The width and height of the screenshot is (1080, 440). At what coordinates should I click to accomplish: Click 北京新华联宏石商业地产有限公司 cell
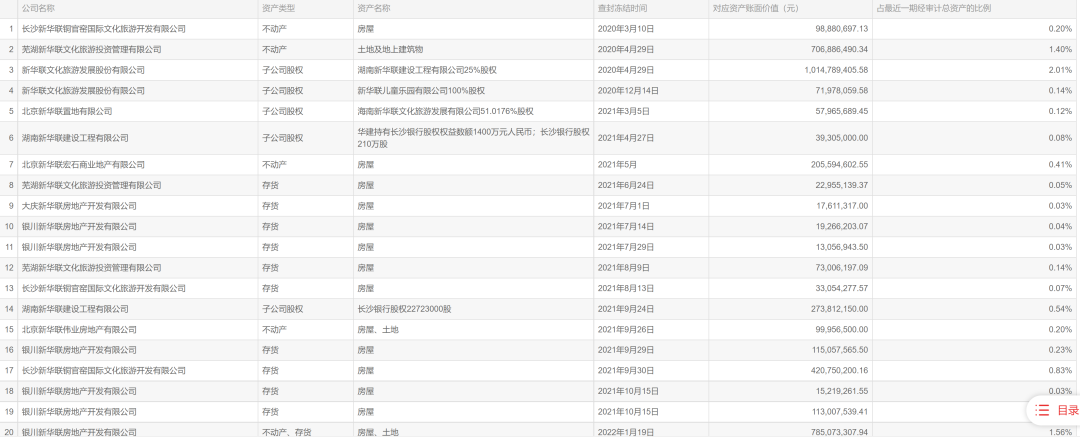coord(83,165)
